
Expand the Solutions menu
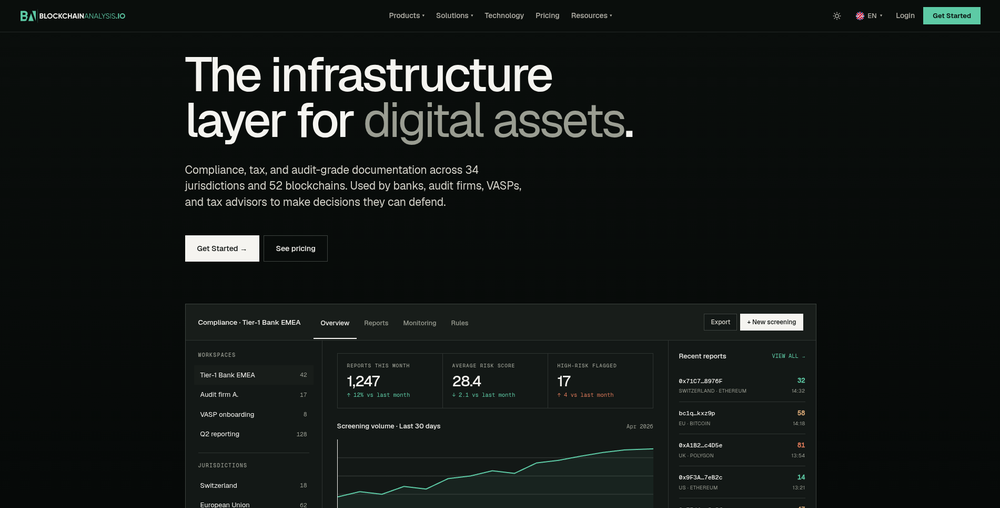454,16
